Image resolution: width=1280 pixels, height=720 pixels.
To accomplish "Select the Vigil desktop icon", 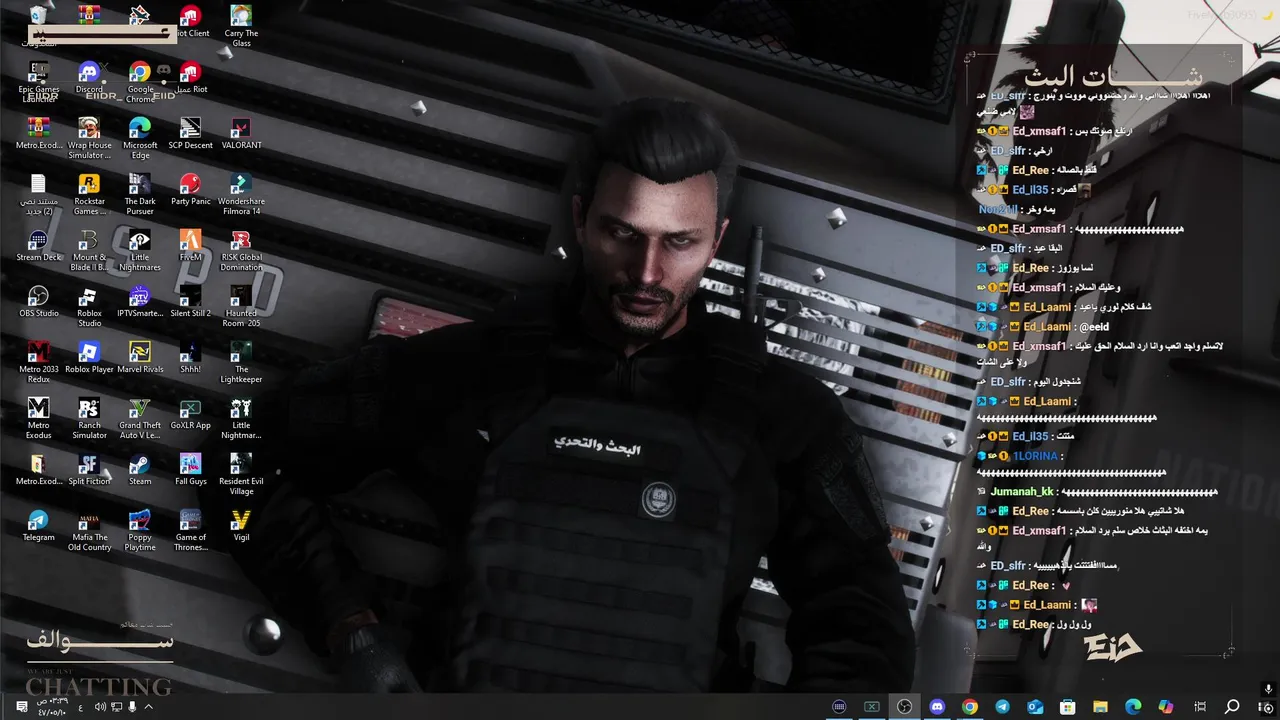I will point(241,526).
